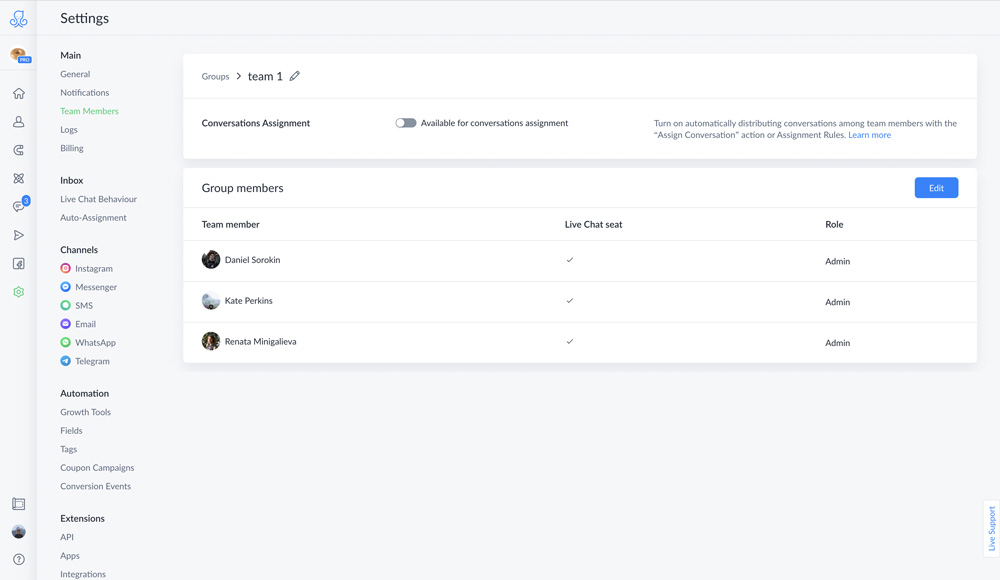Open the Help question-mark icon
The width and height of the screenshot is (1000, 580).
pyautogui.click(x=19, y=560)
